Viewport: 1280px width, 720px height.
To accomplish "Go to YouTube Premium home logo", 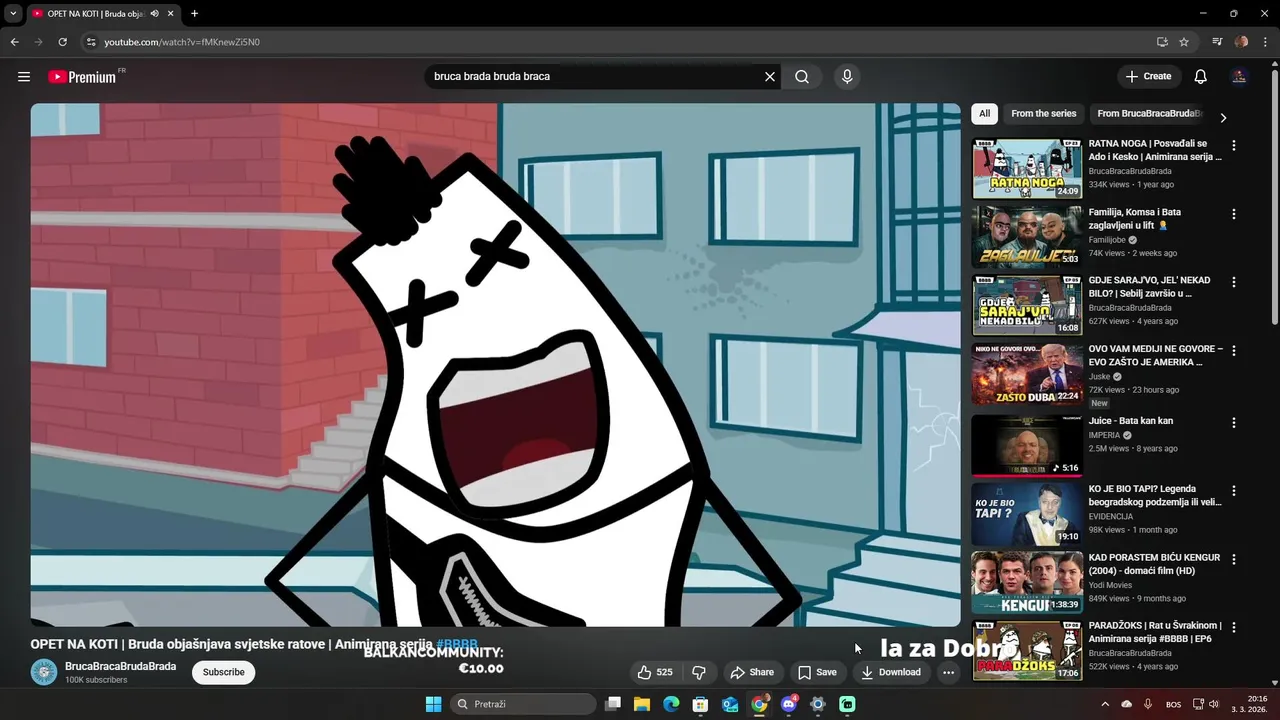I will coord(82,77).
